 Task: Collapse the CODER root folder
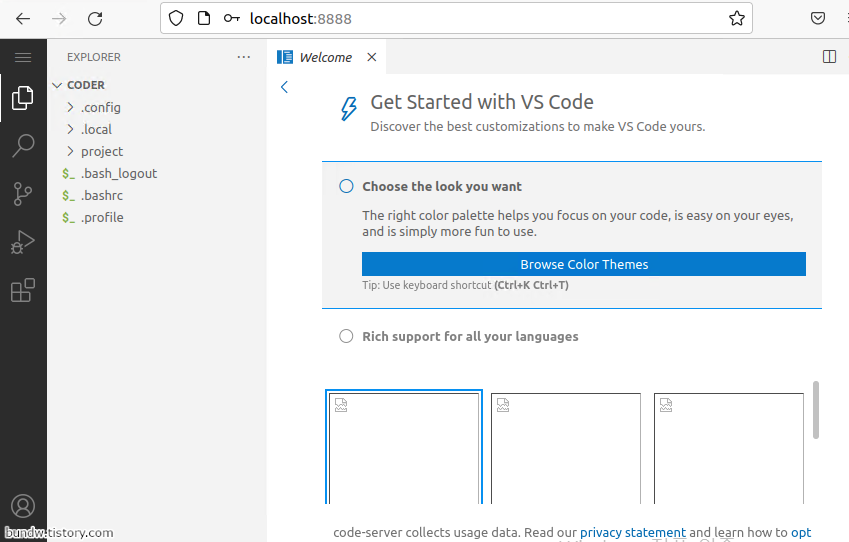click(85, 85)
